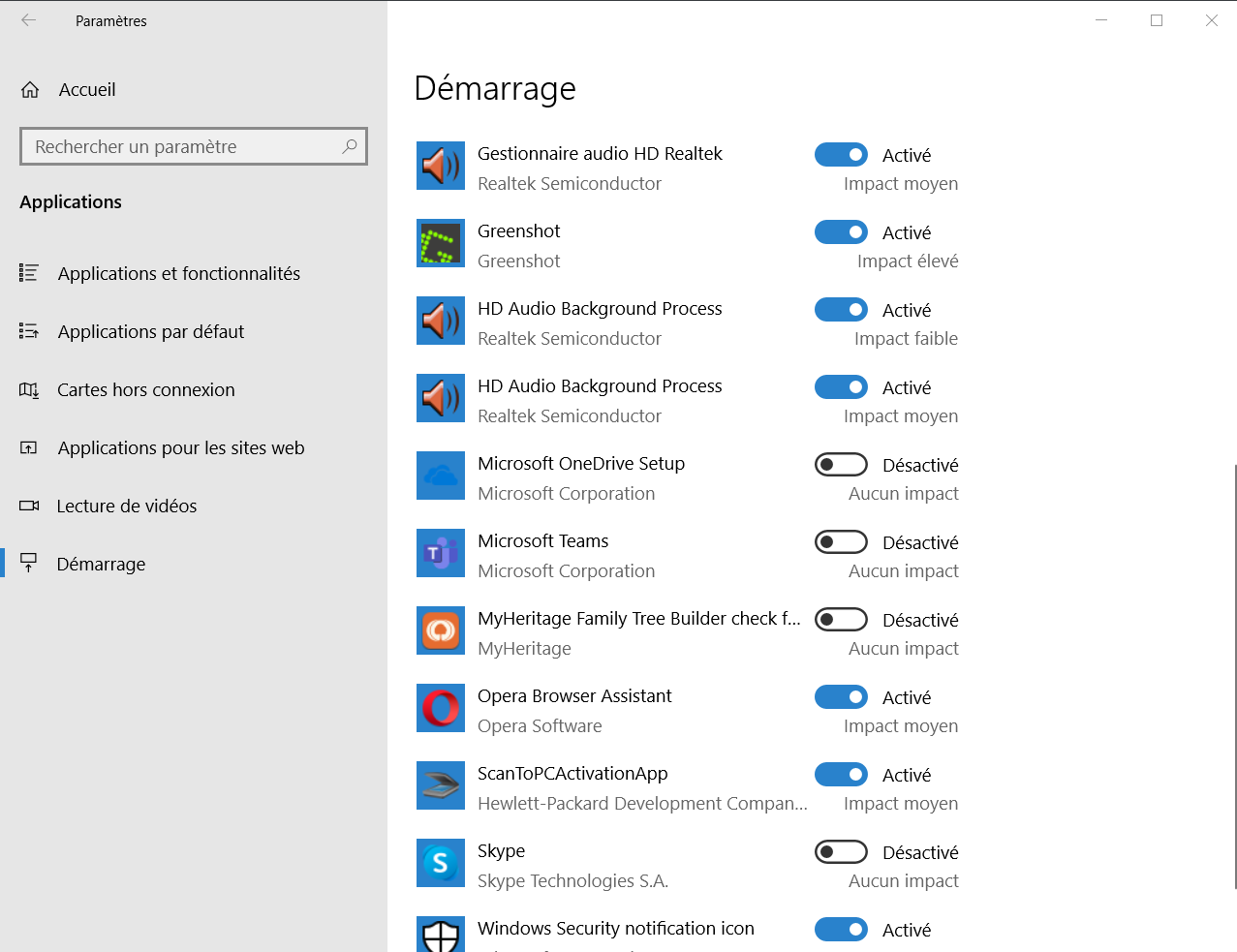Screen dimensions: 1237x952
Task: Click the Accueil home icon
Action: [30, 90]
